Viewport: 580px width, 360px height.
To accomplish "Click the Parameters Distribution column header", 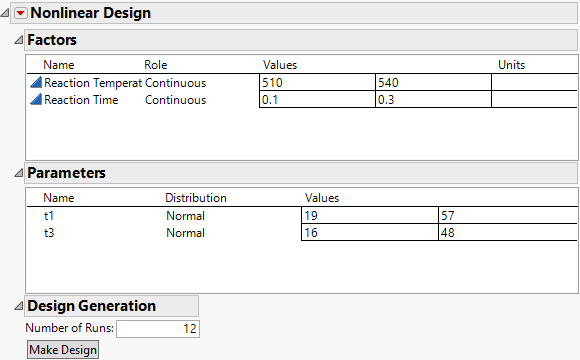I will pos(196,198).
